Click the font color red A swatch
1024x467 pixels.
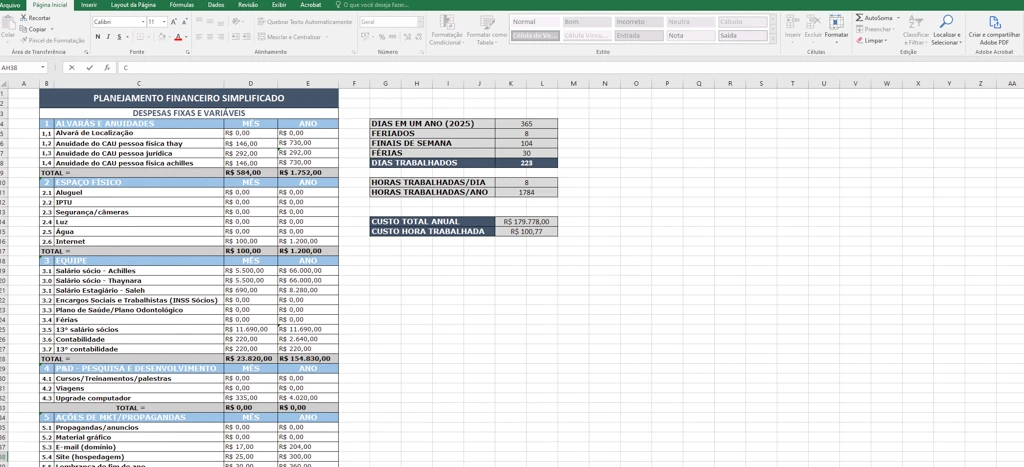pyautogui.click(x=178, y=37)
